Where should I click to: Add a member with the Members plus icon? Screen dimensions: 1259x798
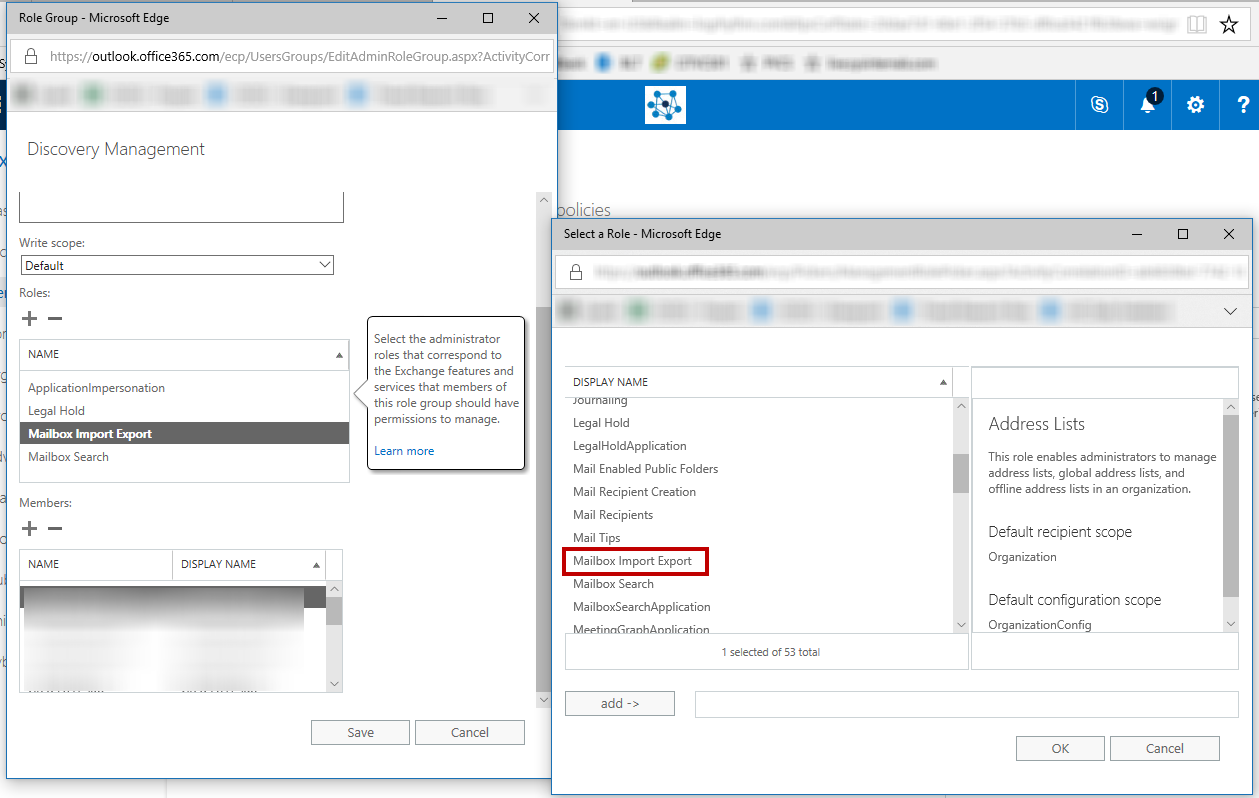tap(30, 529)
